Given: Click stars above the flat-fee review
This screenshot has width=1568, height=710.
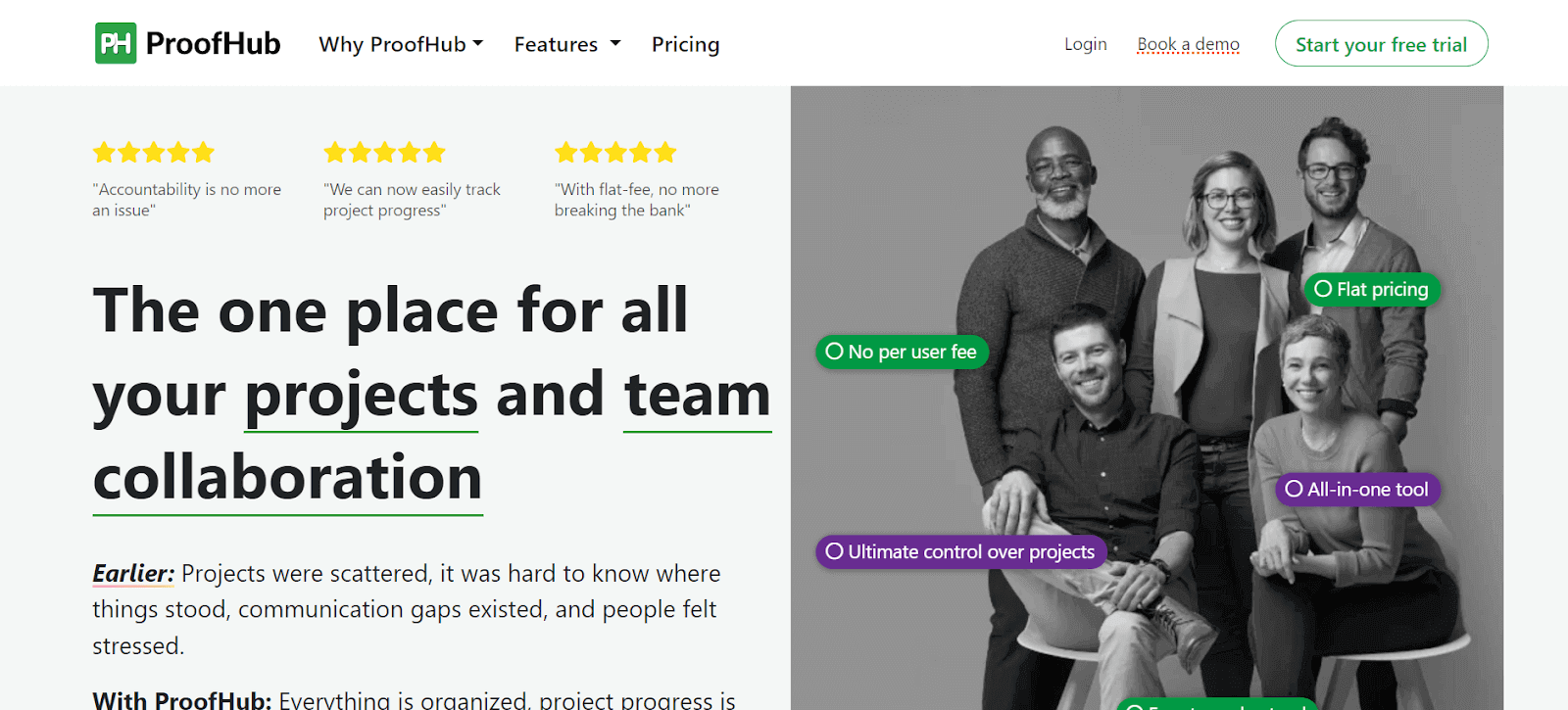Looking at the screenshot, I should click(x=615, y=152).
